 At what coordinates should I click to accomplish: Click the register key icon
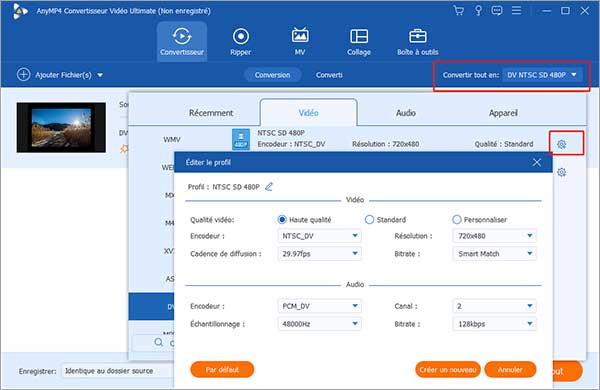pos(478,10)
